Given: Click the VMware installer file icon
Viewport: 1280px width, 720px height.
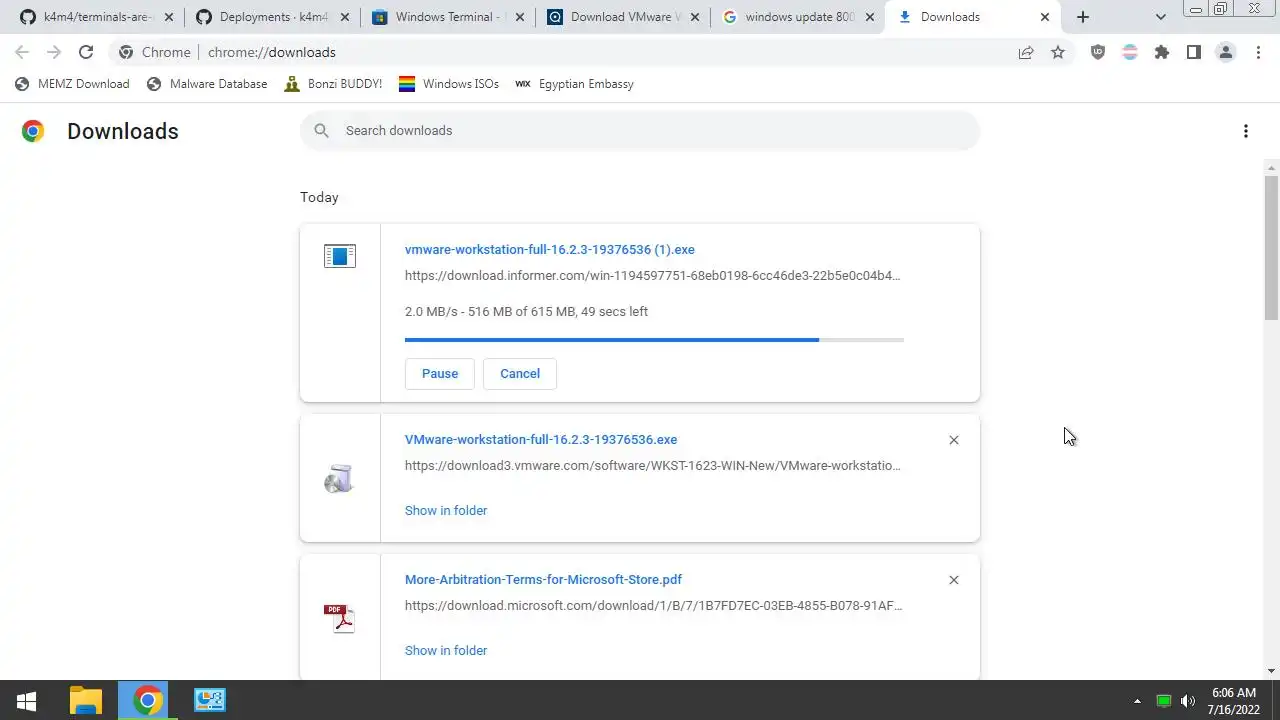Looking at the screenshot, I should pos(340,478).
